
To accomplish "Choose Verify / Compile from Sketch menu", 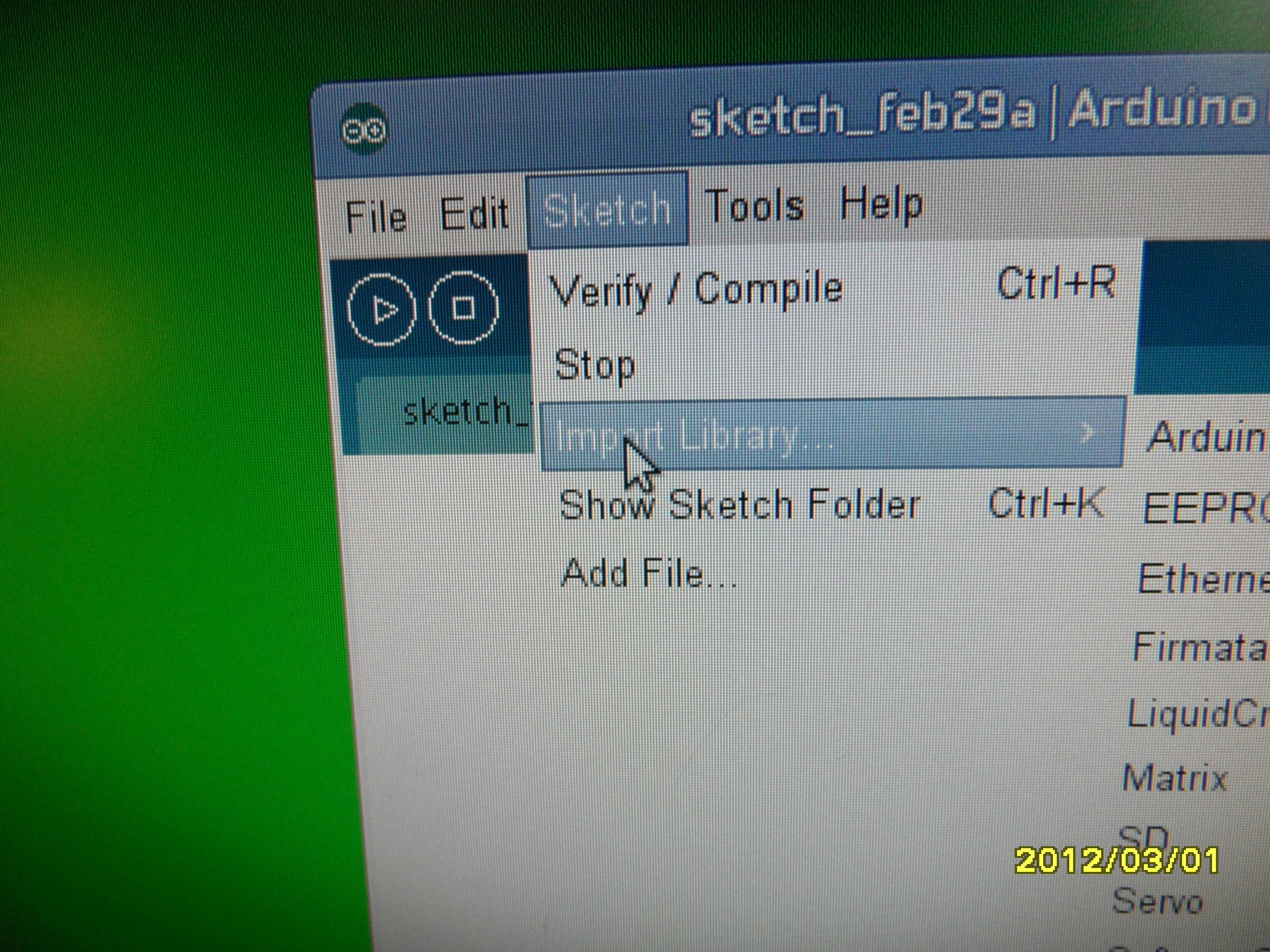I will coord(833,289).
